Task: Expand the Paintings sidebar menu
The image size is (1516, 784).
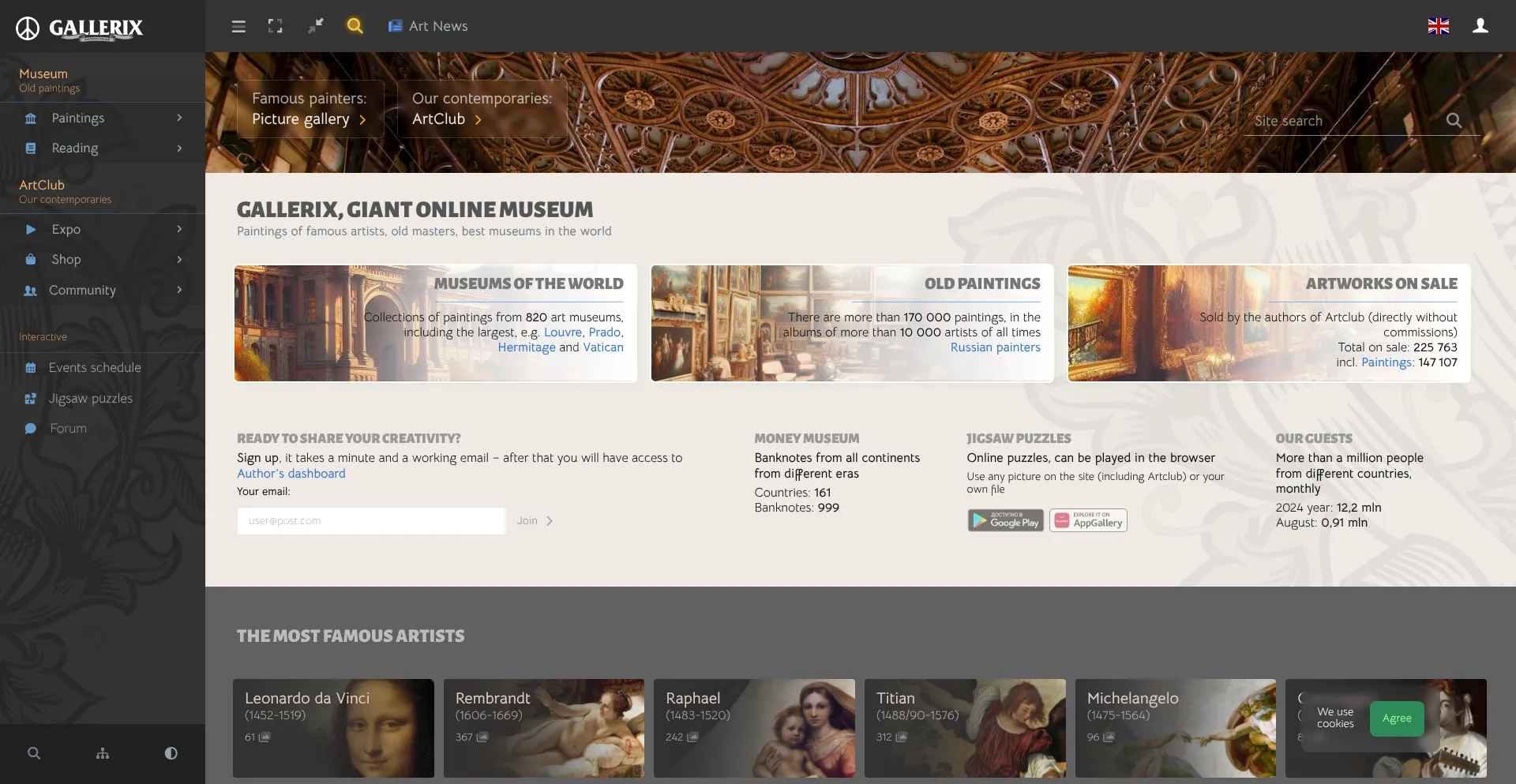Action: click(x=103, y=118)
